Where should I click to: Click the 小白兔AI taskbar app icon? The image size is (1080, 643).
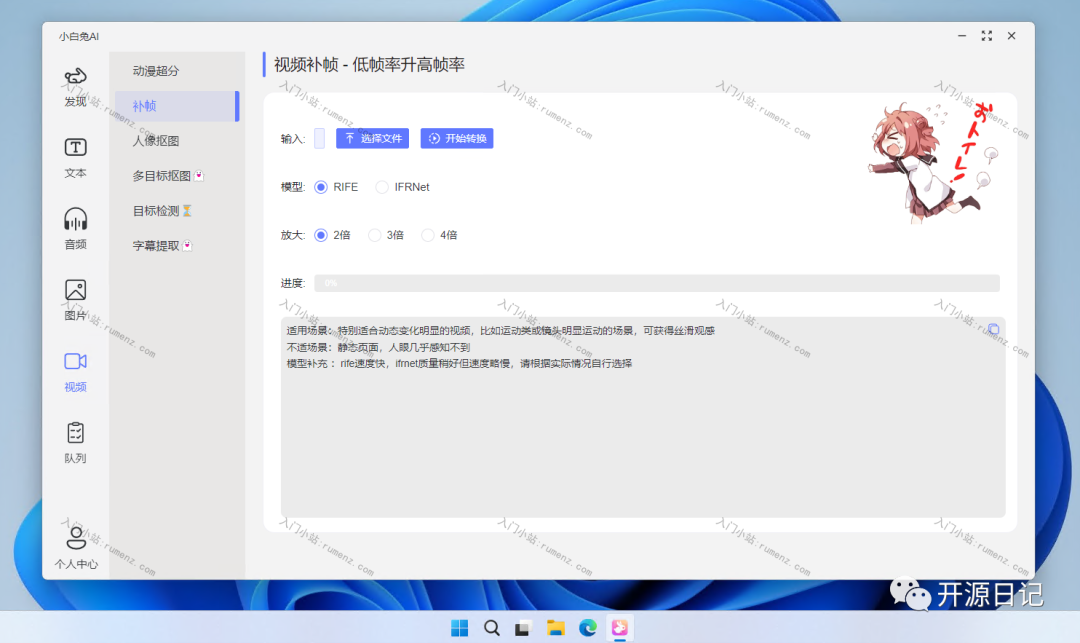(x=620, y=628)
